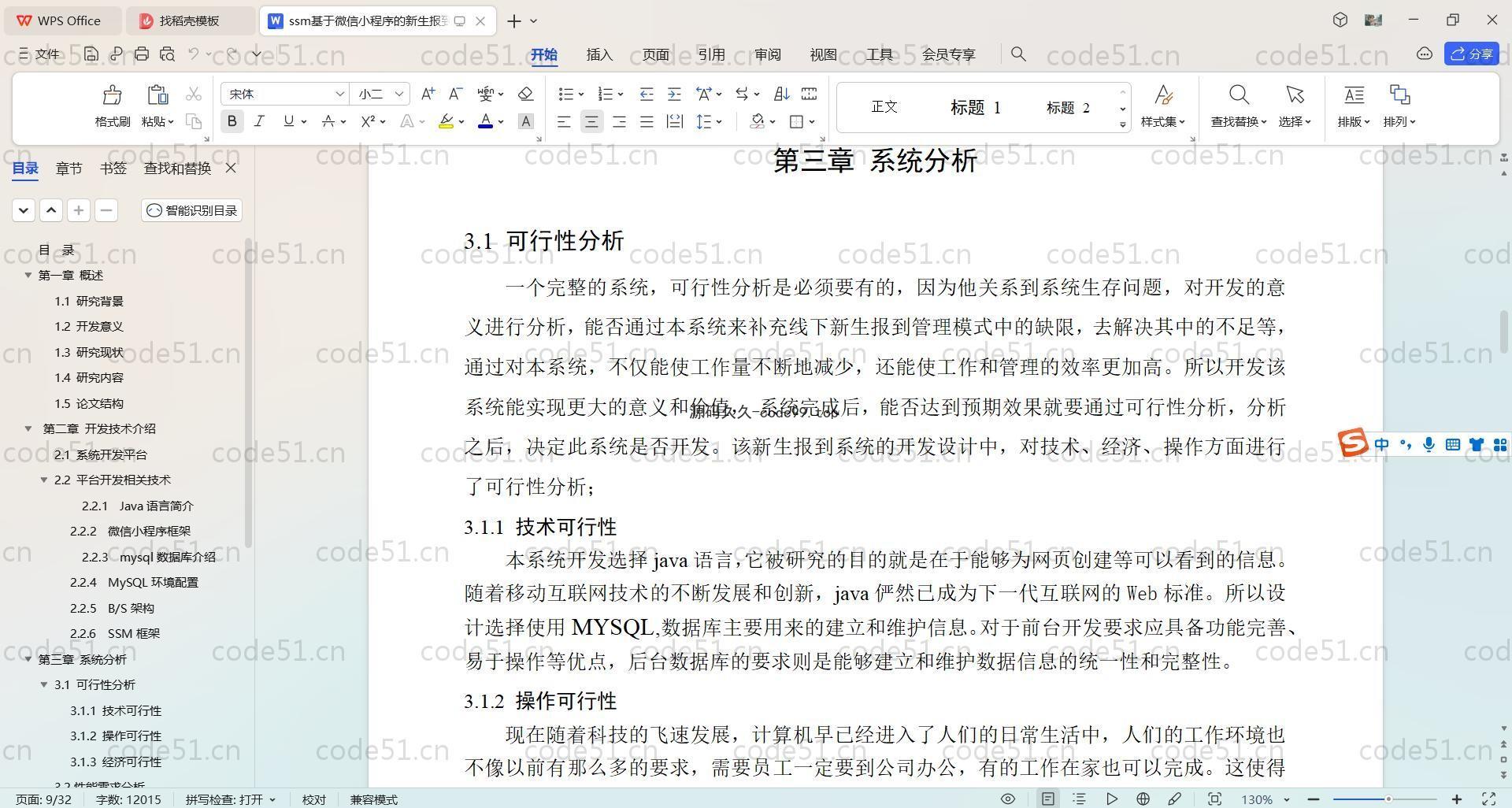Toggle Underline formatting

tap(288, 121)
